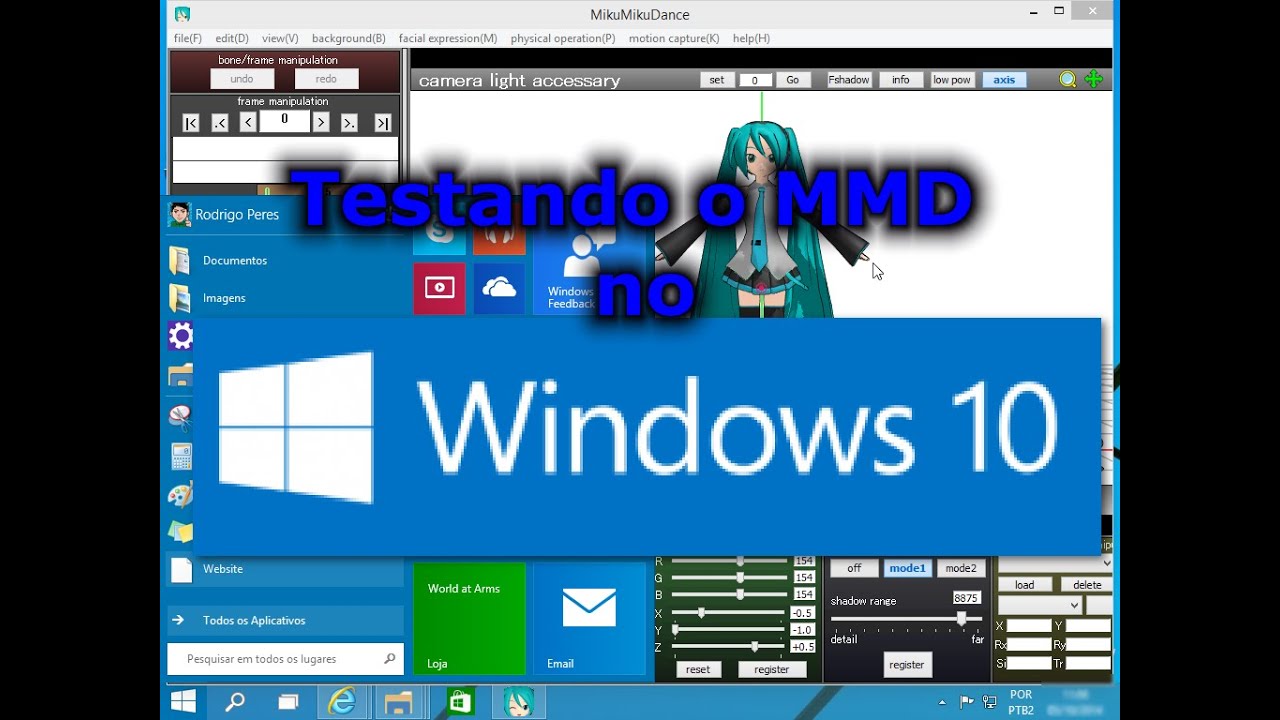The height and width of the screenshot is (720, 1280).
Task: Open the help(H) menu
Action: click(751, 38)
